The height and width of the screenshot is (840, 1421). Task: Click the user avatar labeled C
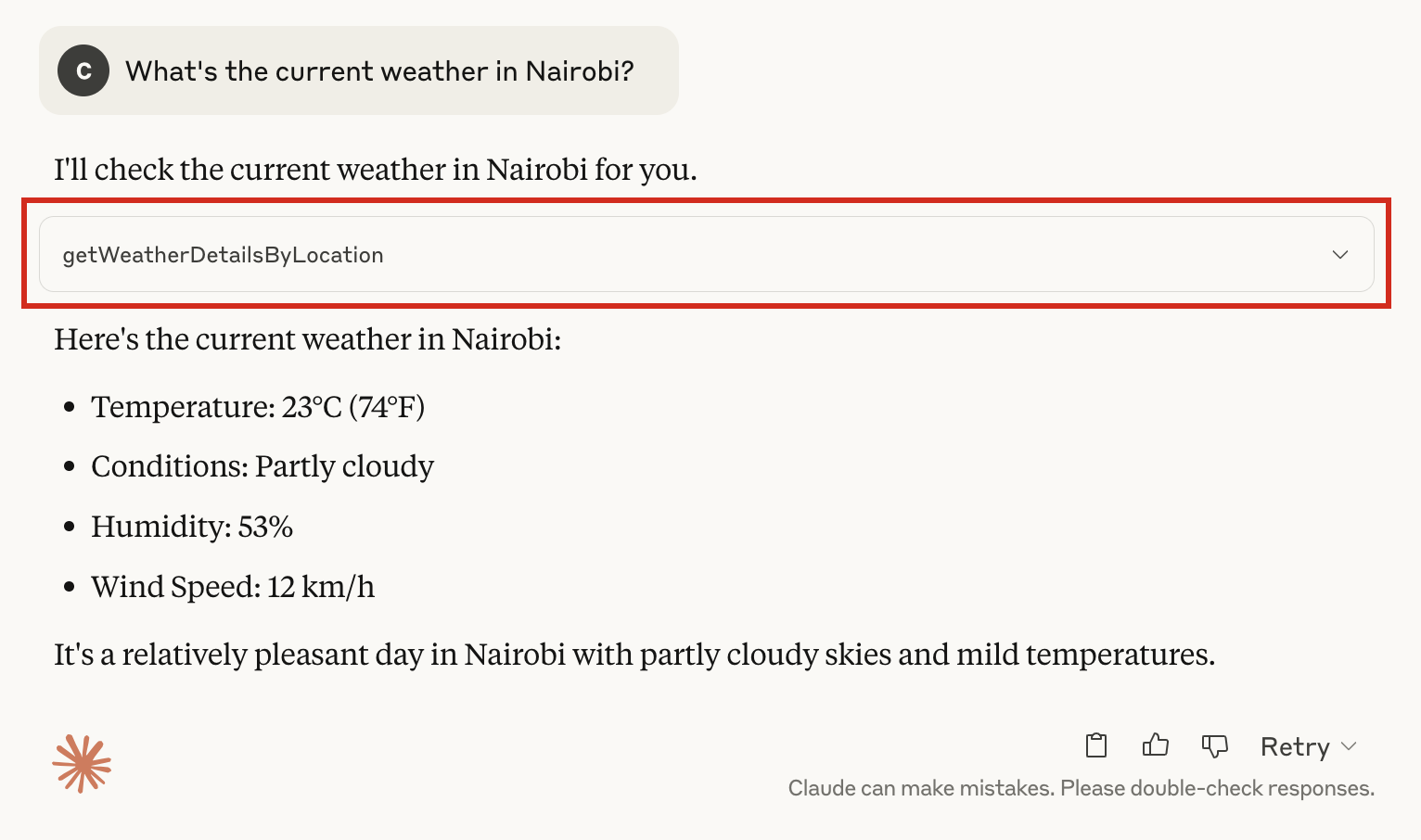pos(83,70)
